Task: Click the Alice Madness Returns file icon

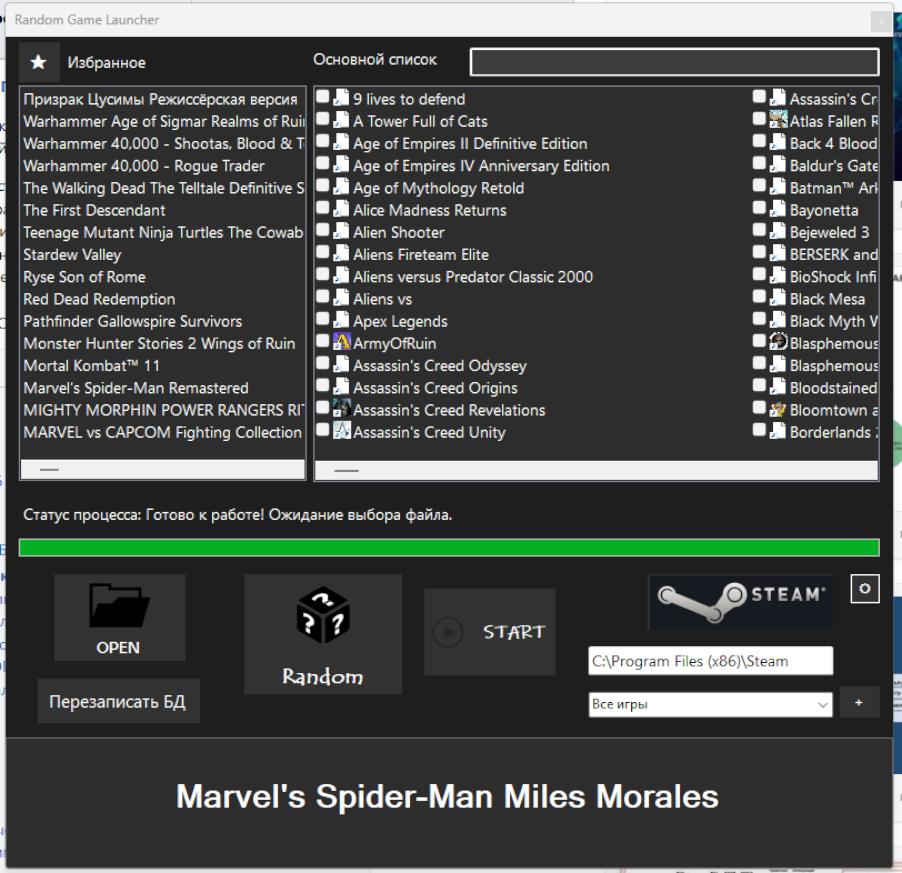Action: click(342, 208)
